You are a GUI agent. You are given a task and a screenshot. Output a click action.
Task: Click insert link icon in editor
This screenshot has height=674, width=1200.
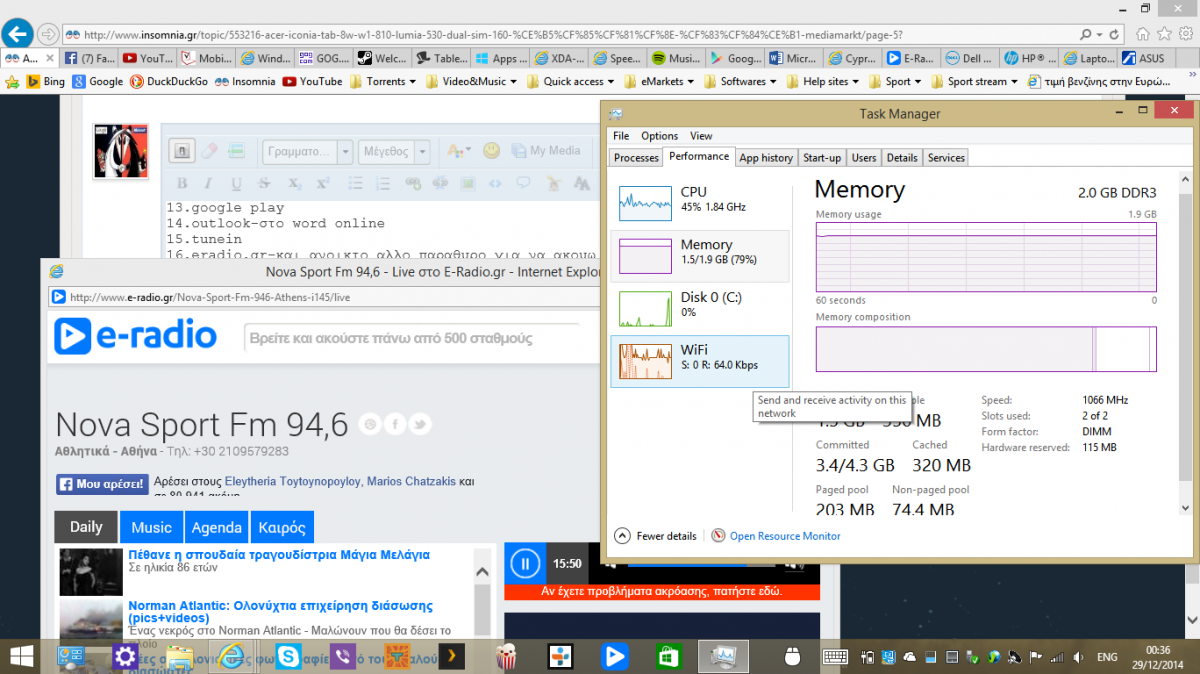(412, 184)
